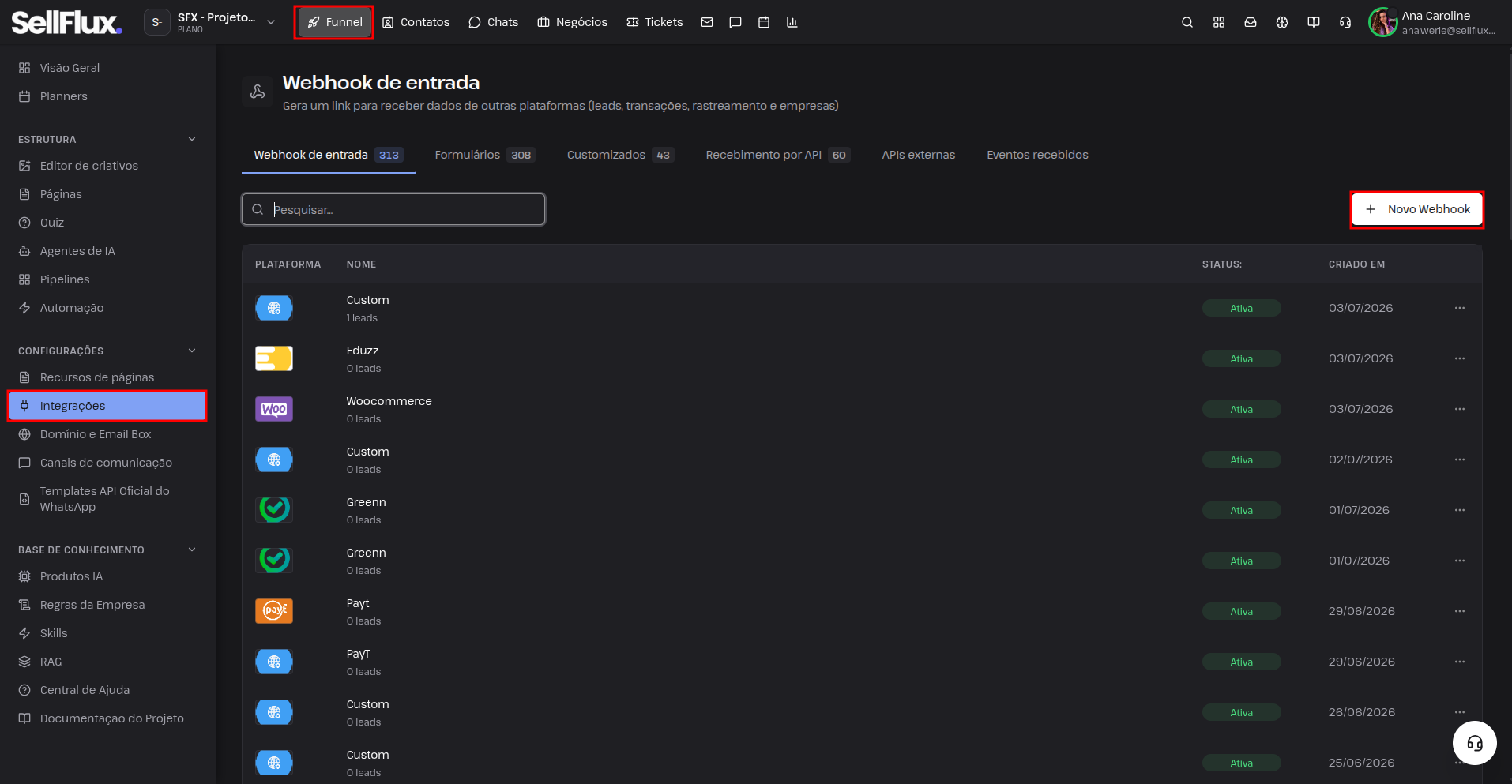Open options menu for Woocommerce webhook row
Screen dimensions: 1512x784
1460,409
